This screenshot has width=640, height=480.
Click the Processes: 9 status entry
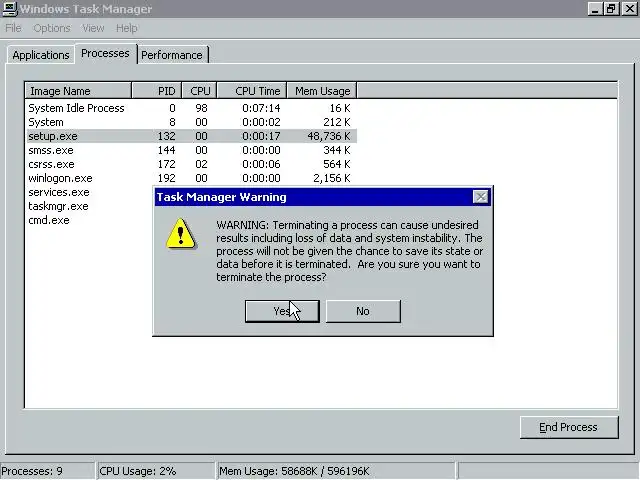[47, 471]
